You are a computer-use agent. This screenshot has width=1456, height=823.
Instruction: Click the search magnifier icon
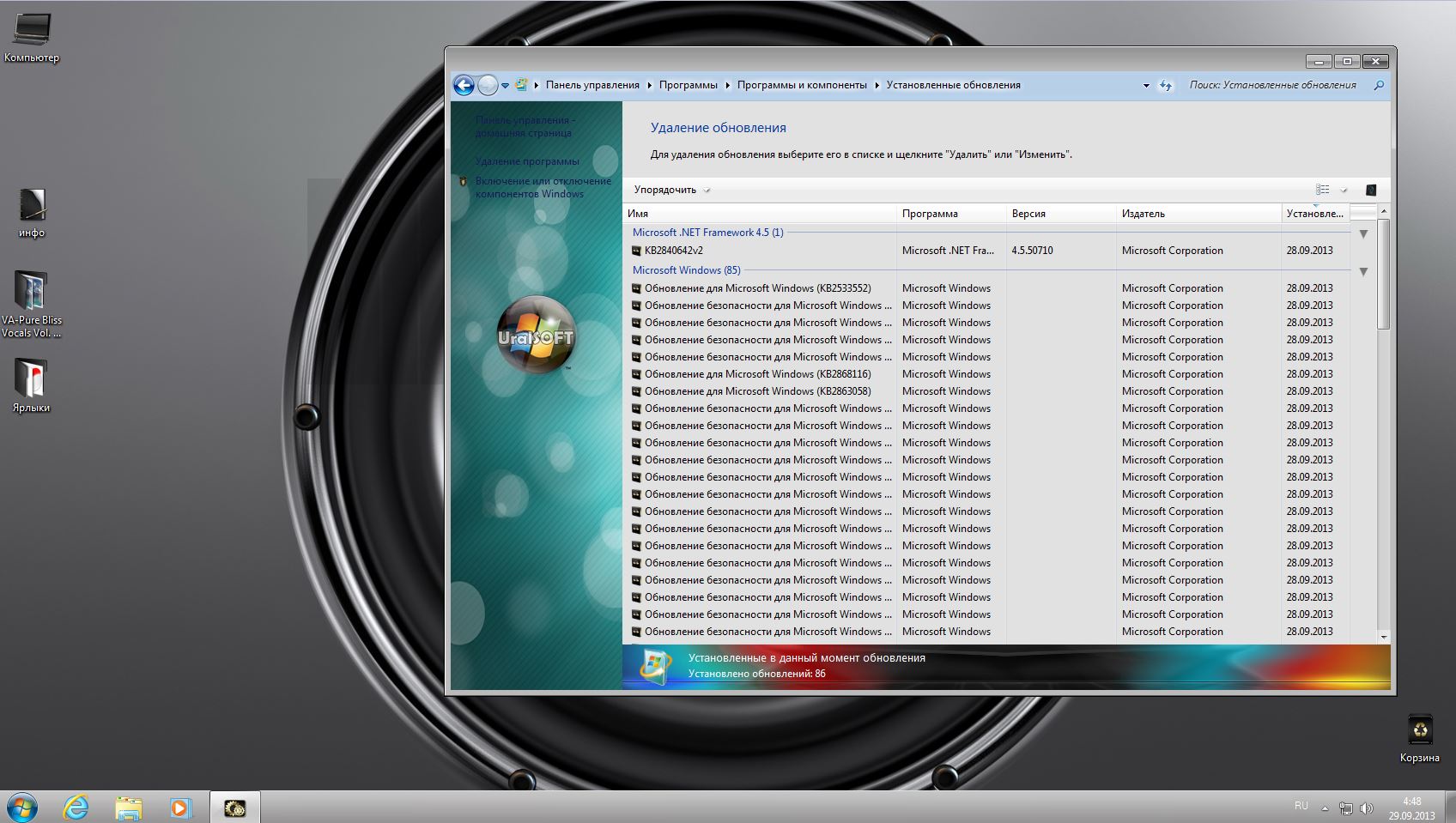1379,85
